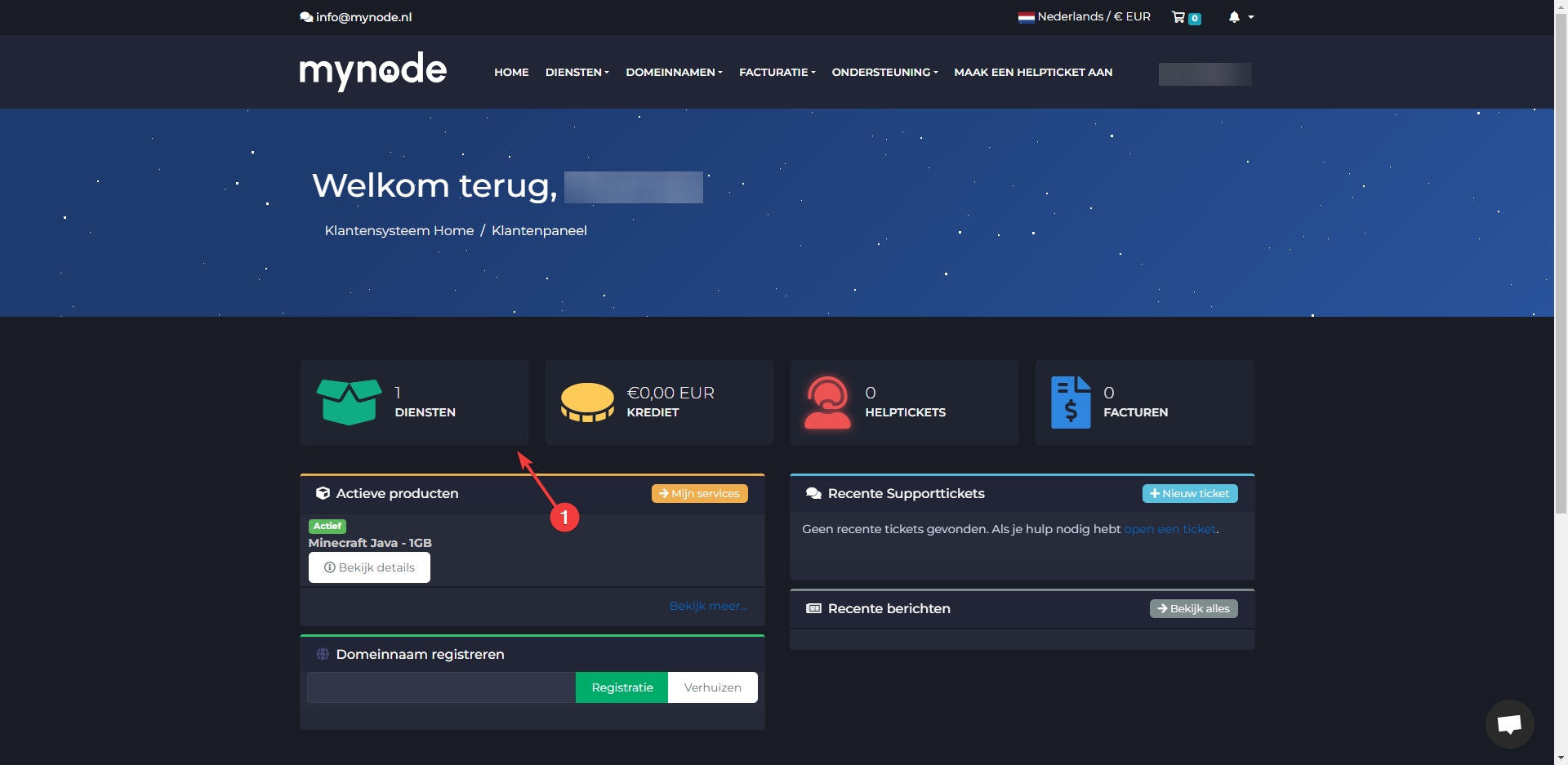
Task: Open the live chat bubble widget
Action: 1509,723
